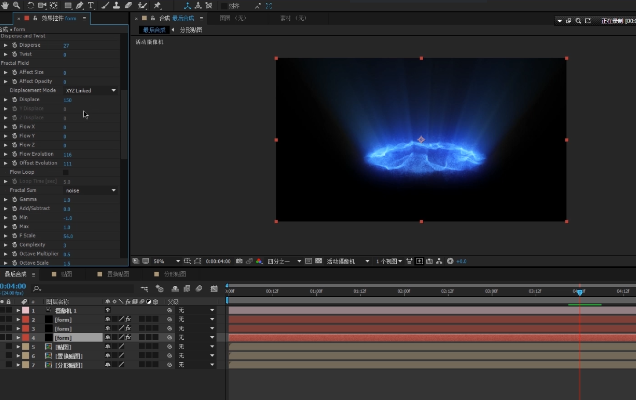The width and height of the screenshot is (636, 400).
Task: Select the Eraser tool
Action: (x=129, y=6)
